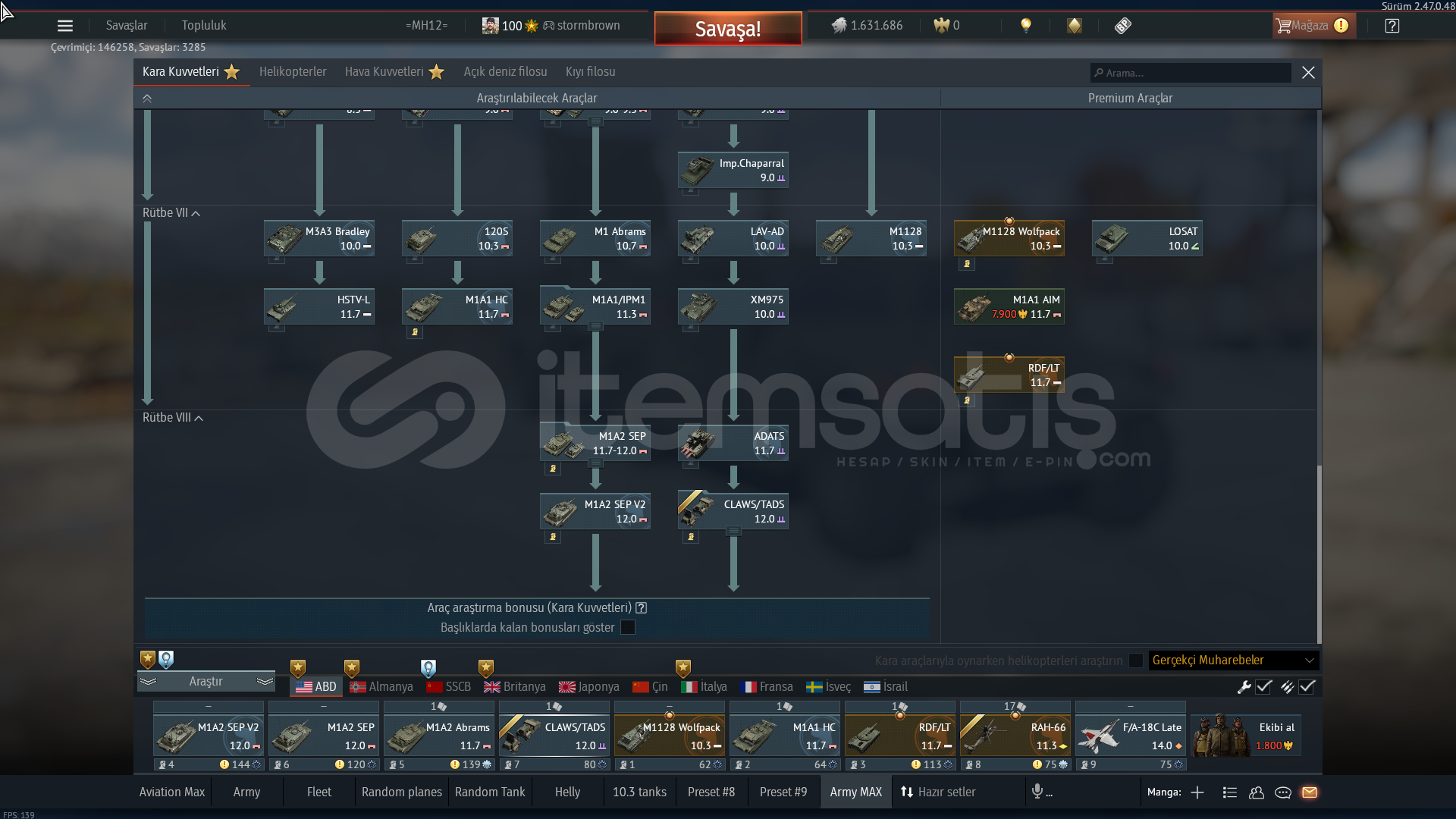Select Almanya nation tab

point(381,687)
